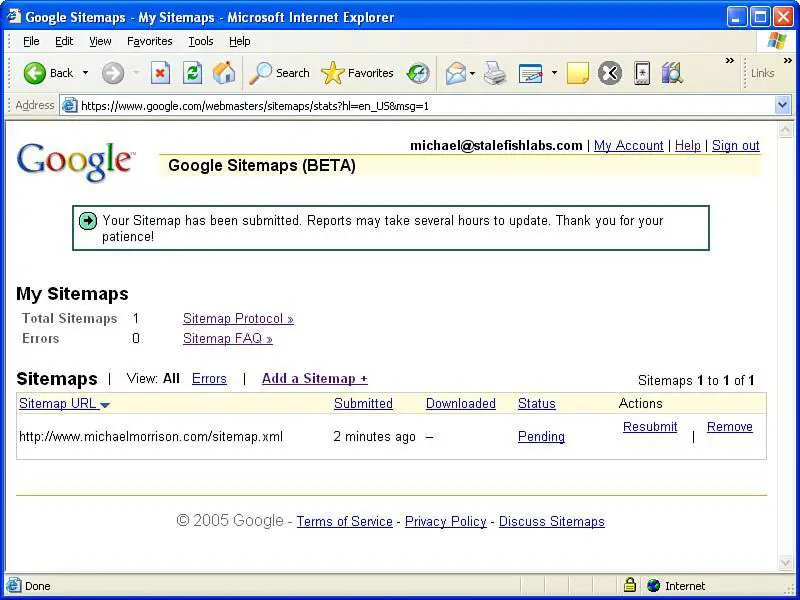800x600 pixels.
Task: Open the Favorites menu in the menu bar
Action: point(149,41)
